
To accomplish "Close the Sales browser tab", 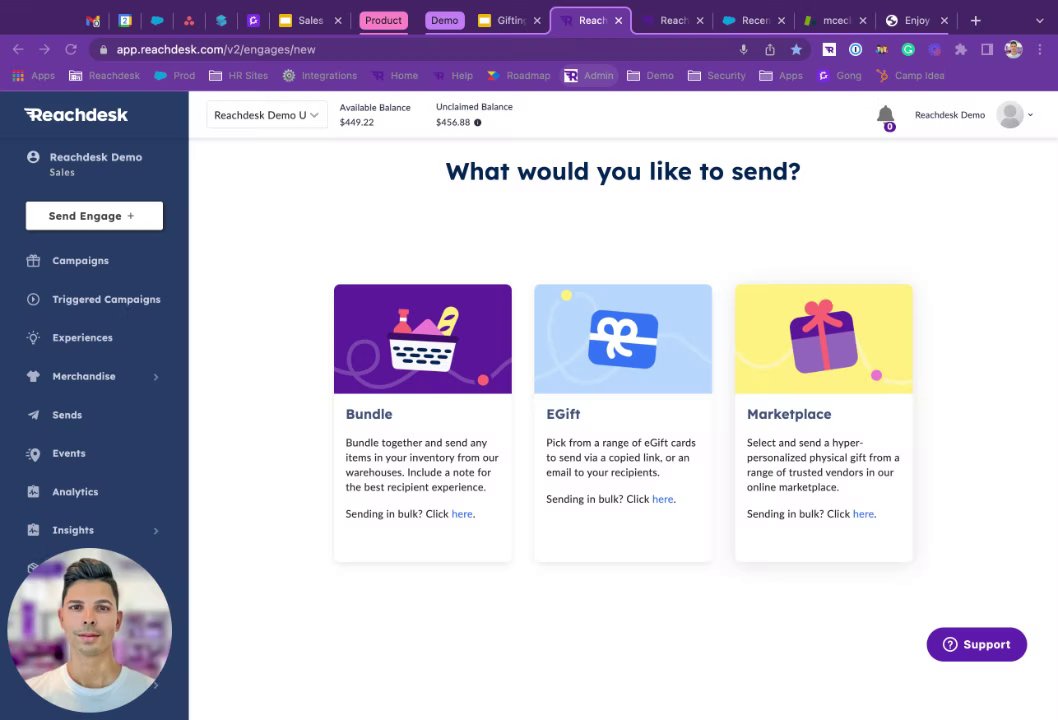I will [x=338, y=21].
